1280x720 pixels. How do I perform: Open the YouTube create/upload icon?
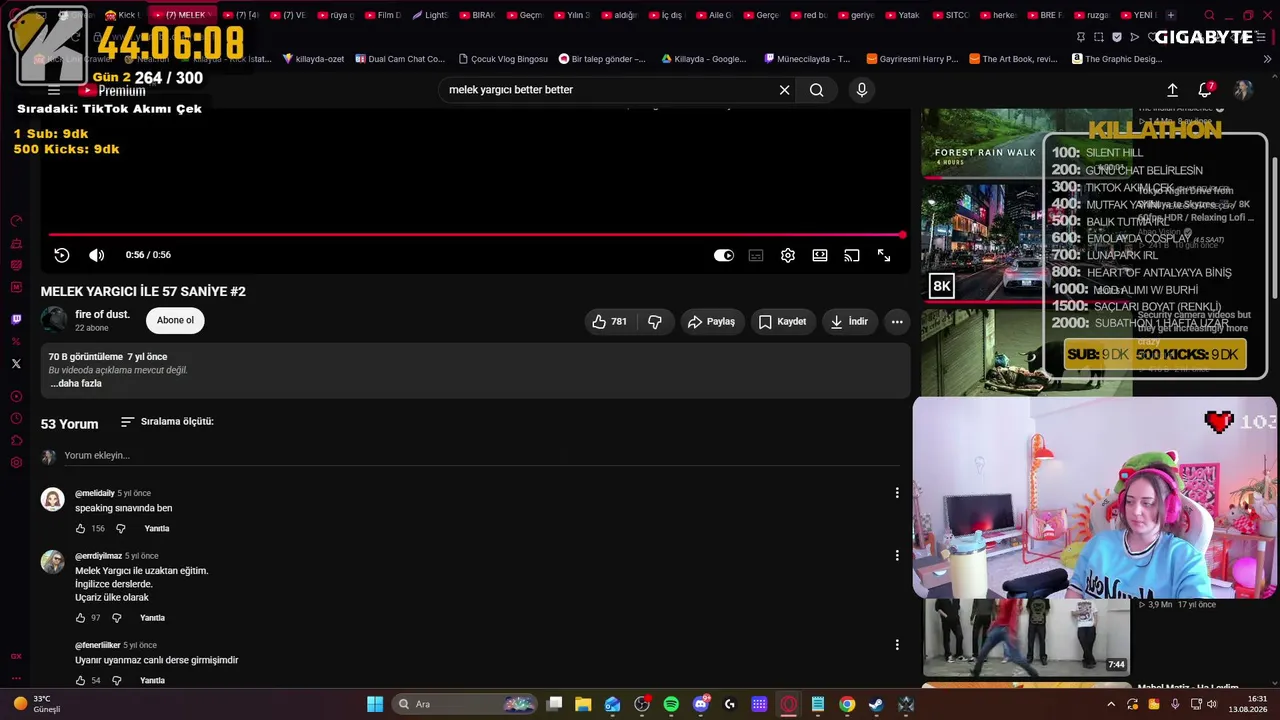click(1173, 90)
